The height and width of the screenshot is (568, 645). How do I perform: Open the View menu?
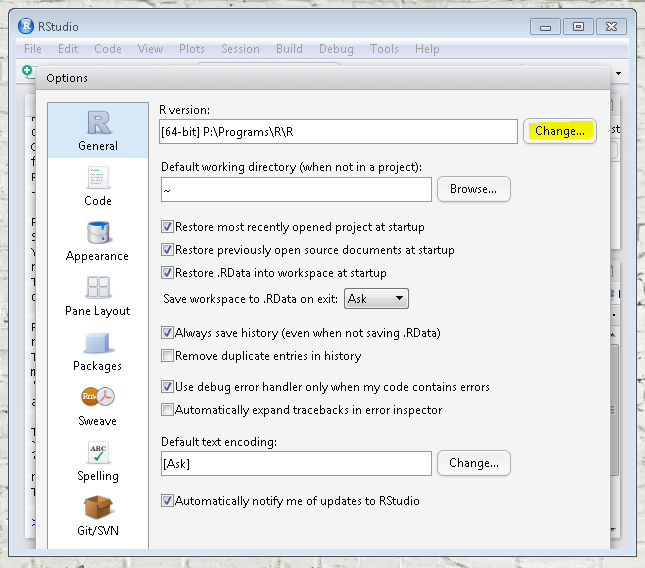tap(150, 49)
